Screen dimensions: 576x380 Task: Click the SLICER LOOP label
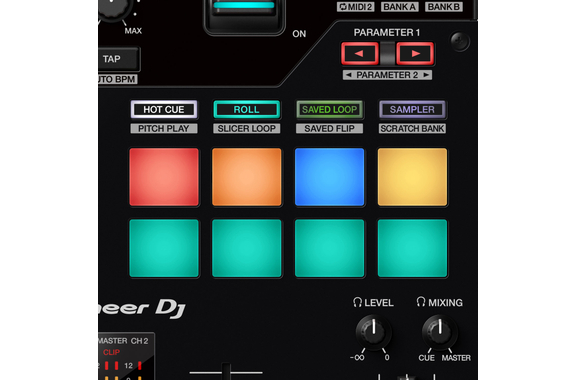click(x=246, y=129)
